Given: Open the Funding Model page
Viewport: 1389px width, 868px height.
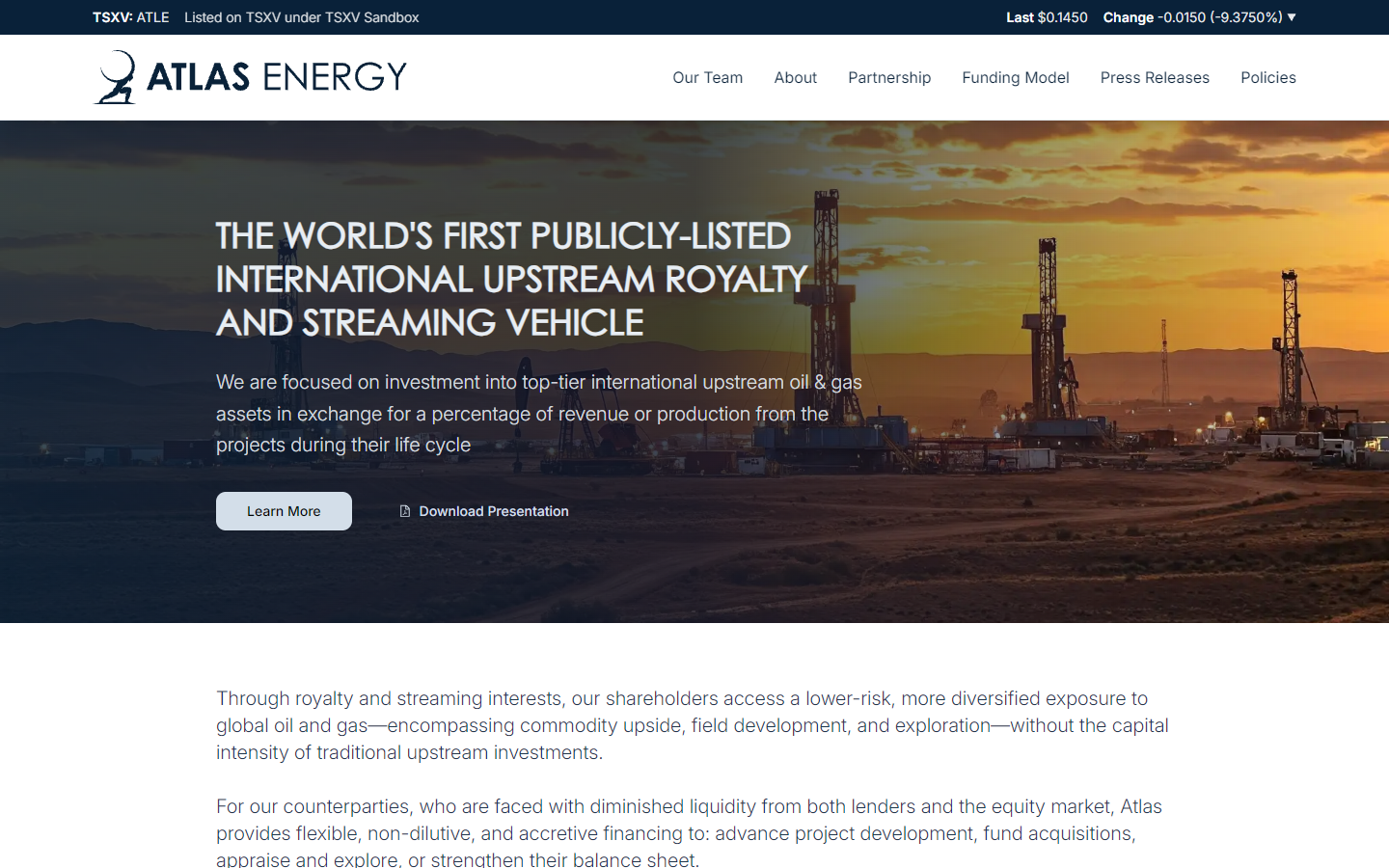Looking at the screenshot, I should (x=1015, y=77).
